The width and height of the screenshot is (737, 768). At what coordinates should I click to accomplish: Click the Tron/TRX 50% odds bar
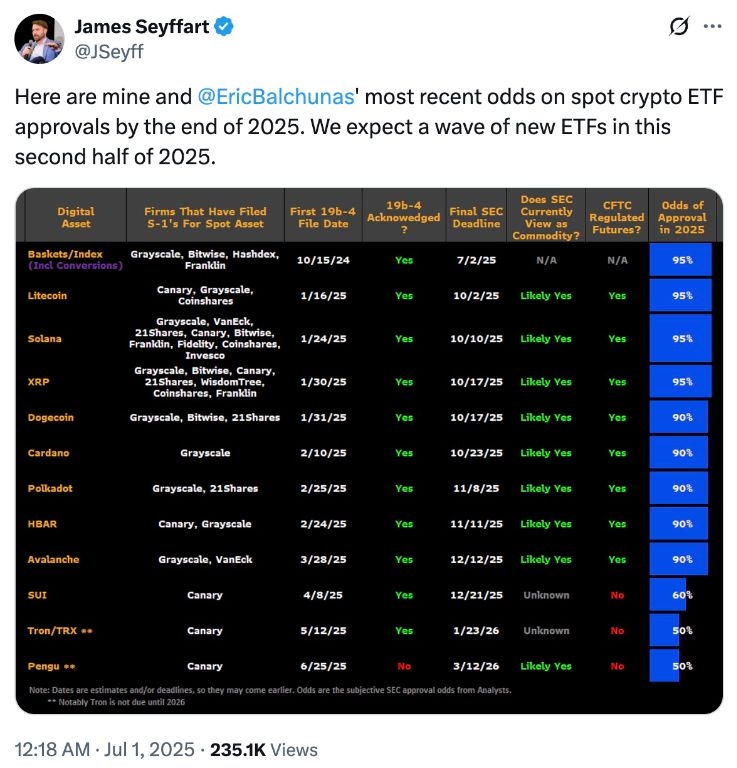coord(664,631)
